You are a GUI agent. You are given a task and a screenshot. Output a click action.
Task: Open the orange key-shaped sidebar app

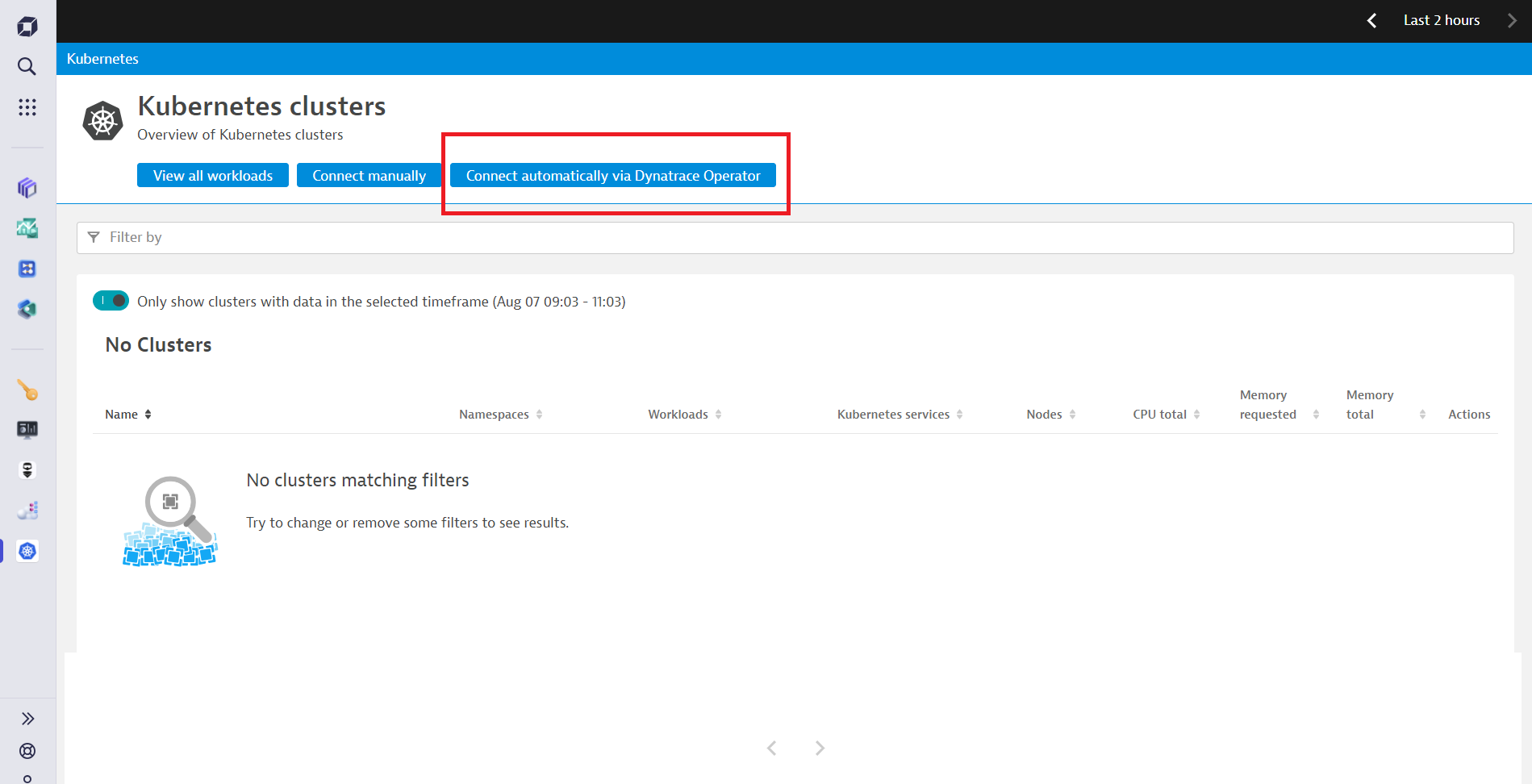click(x=27, y=390)
